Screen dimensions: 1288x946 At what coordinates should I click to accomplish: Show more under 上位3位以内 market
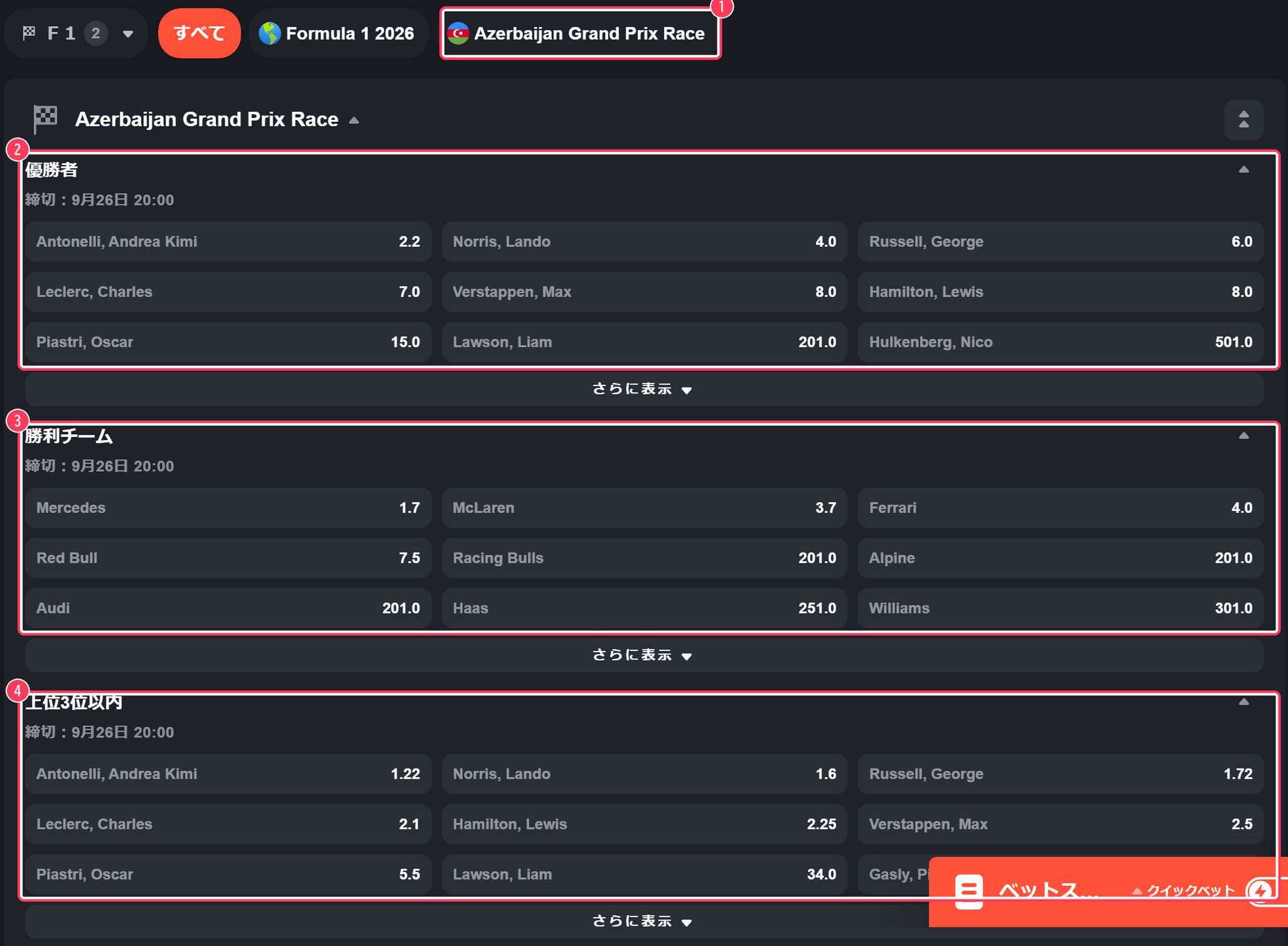(x=644, y=922)
